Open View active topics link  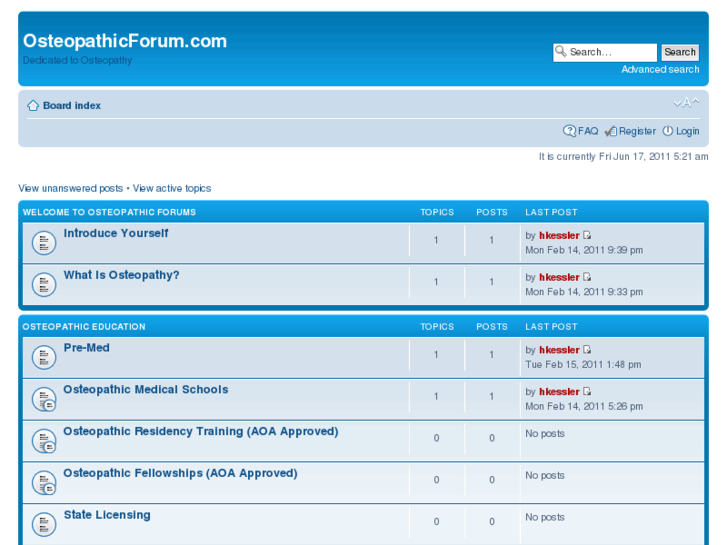click(x=172, y=188)
